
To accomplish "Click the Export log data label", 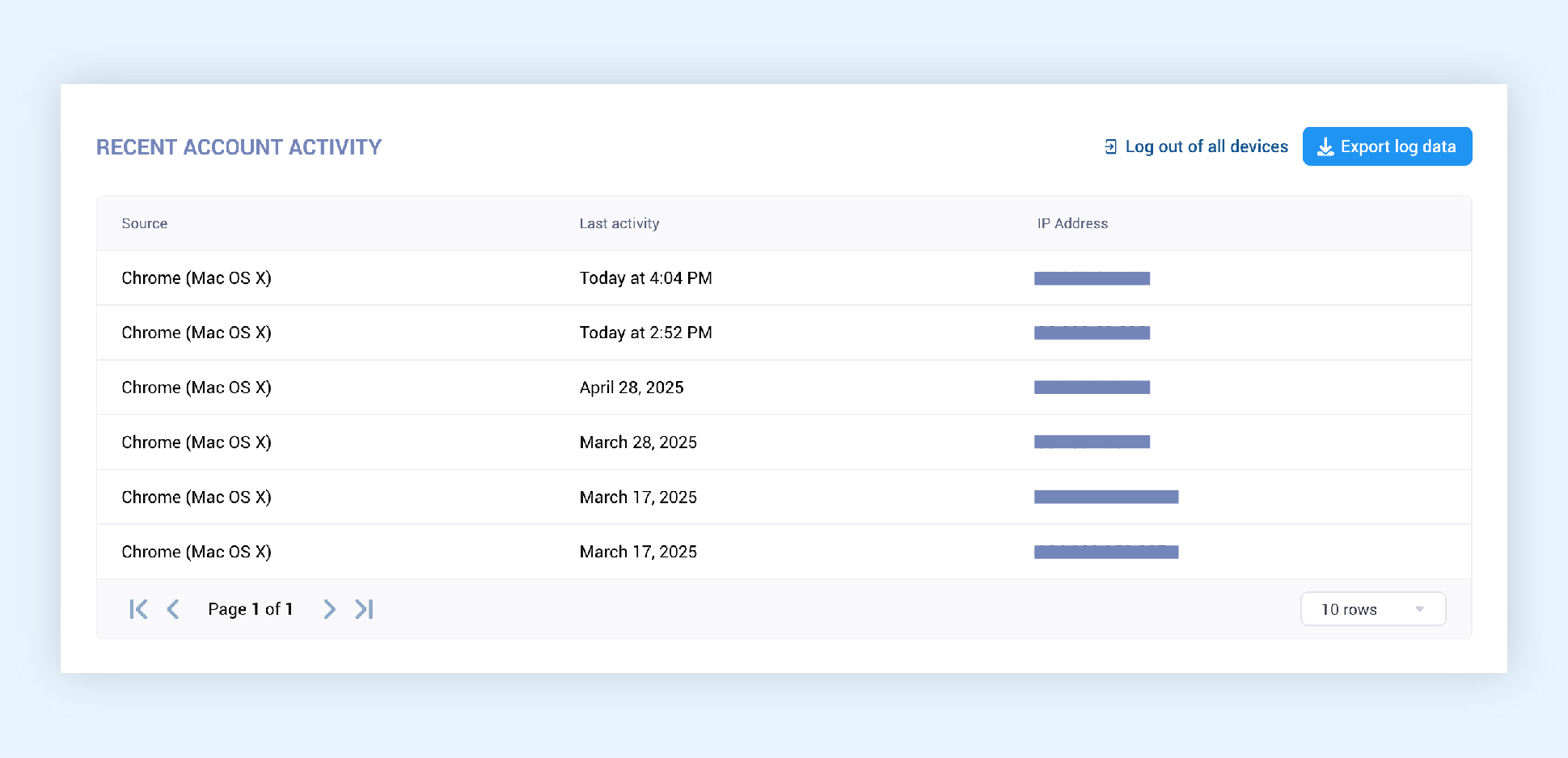I will click(1397, 146).
